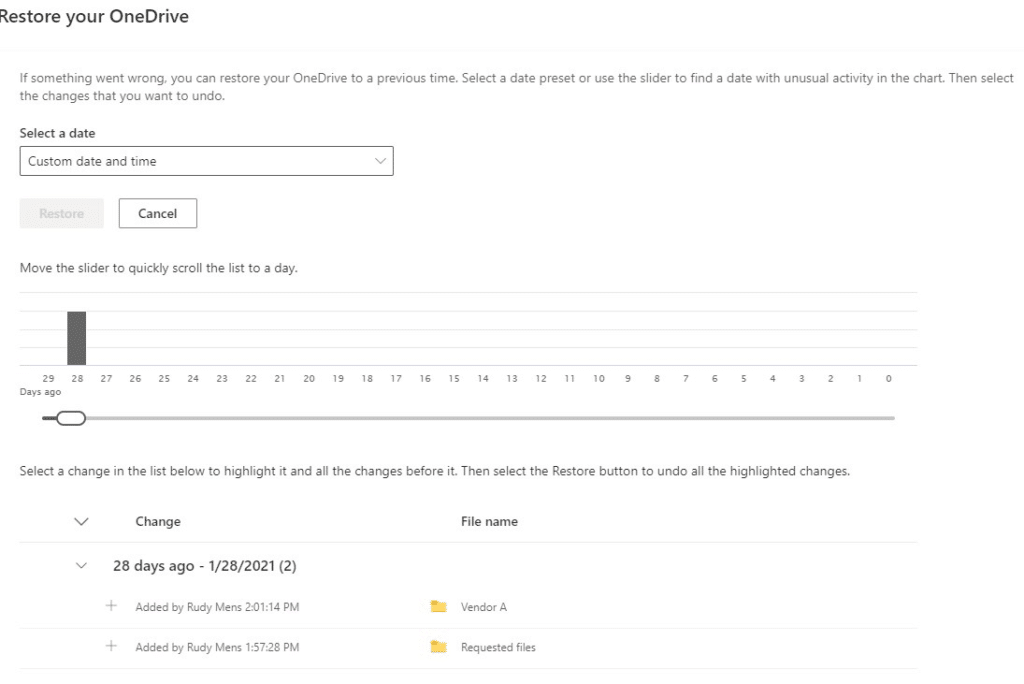
Task: Select the Vendor A file name
Action: click(484, 607)
